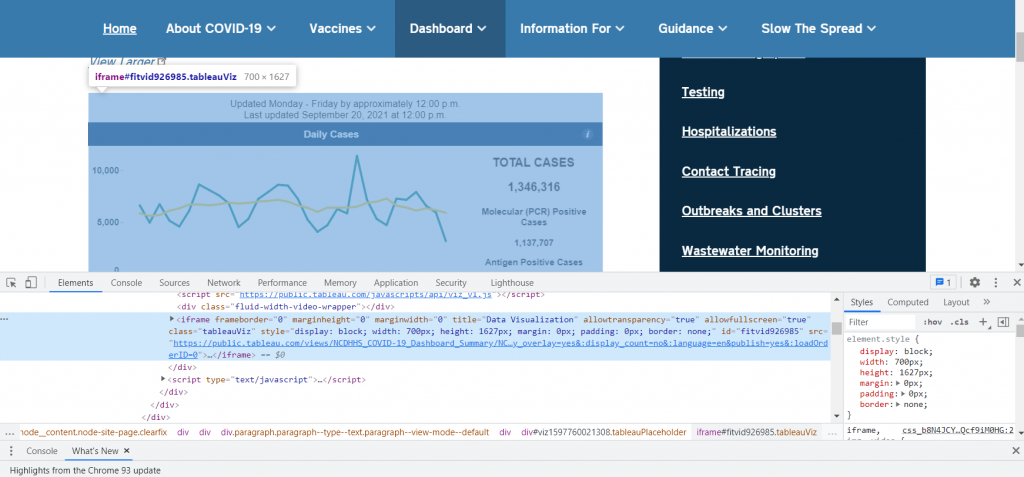Select the iframe#fitvid926985.tableauViz breadcrumb
Image resolution: width=1024 pixels, height=477 pixels.
pos(756,433)
